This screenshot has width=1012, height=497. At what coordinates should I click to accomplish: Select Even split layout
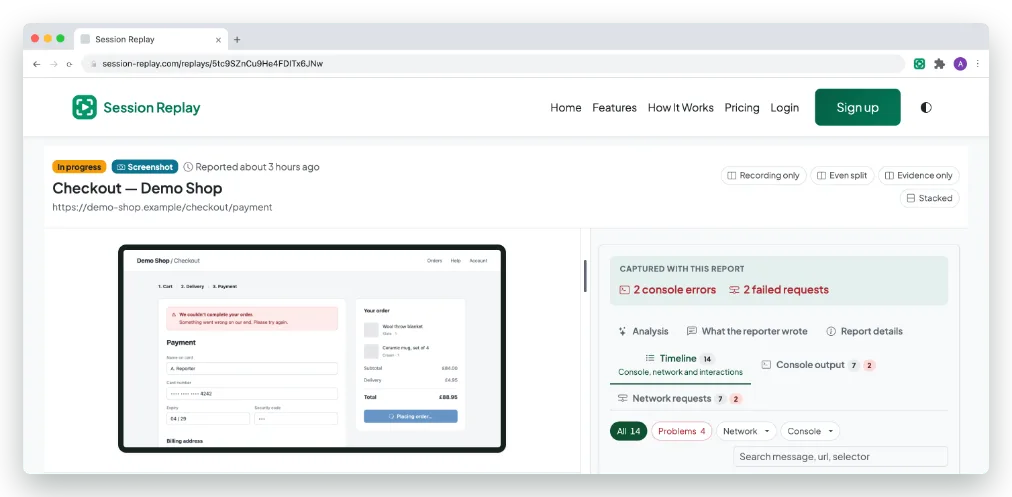842,176
